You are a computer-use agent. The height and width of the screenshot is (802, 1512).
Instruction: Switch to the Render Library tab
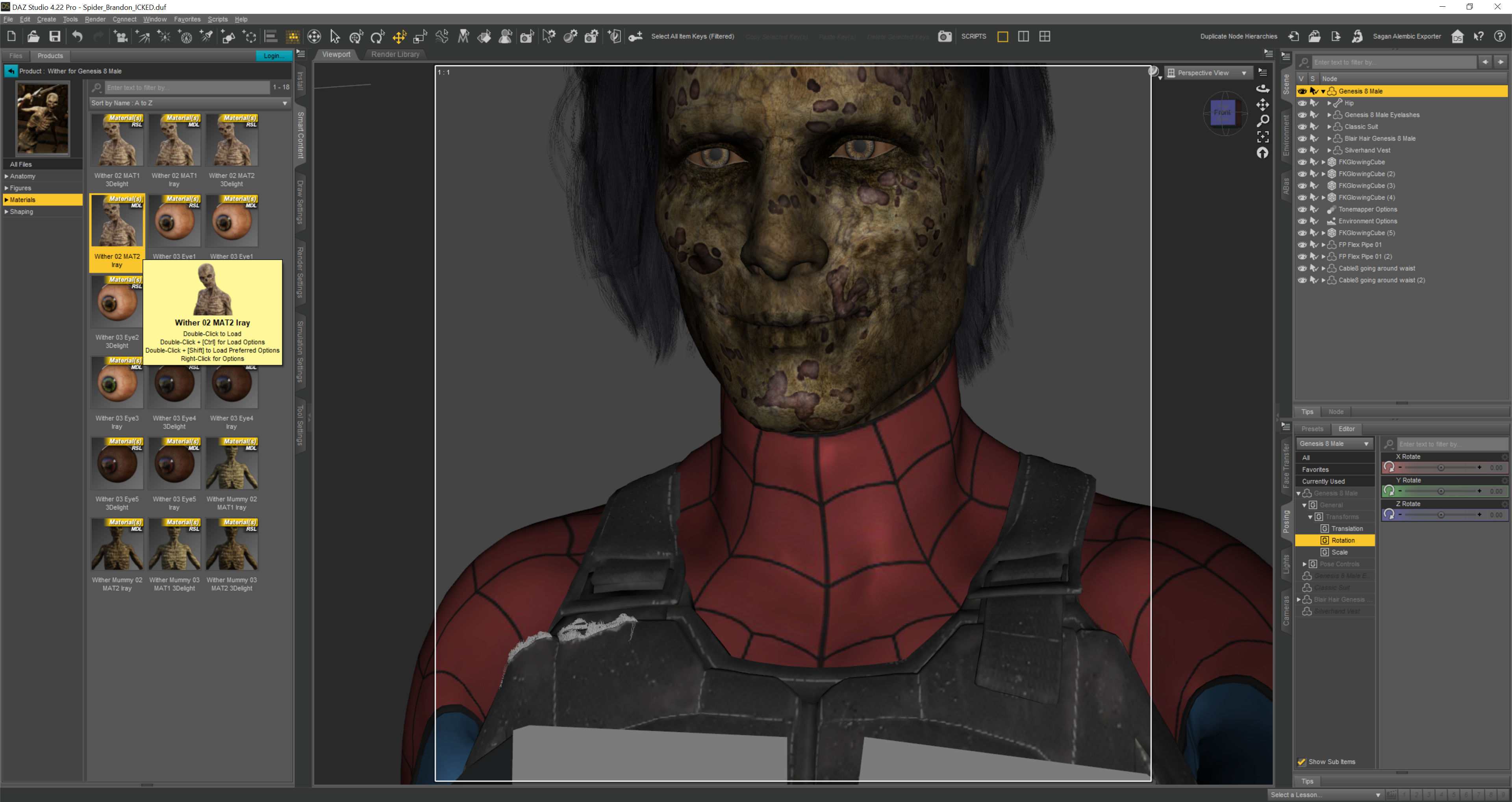coord(395,55)
